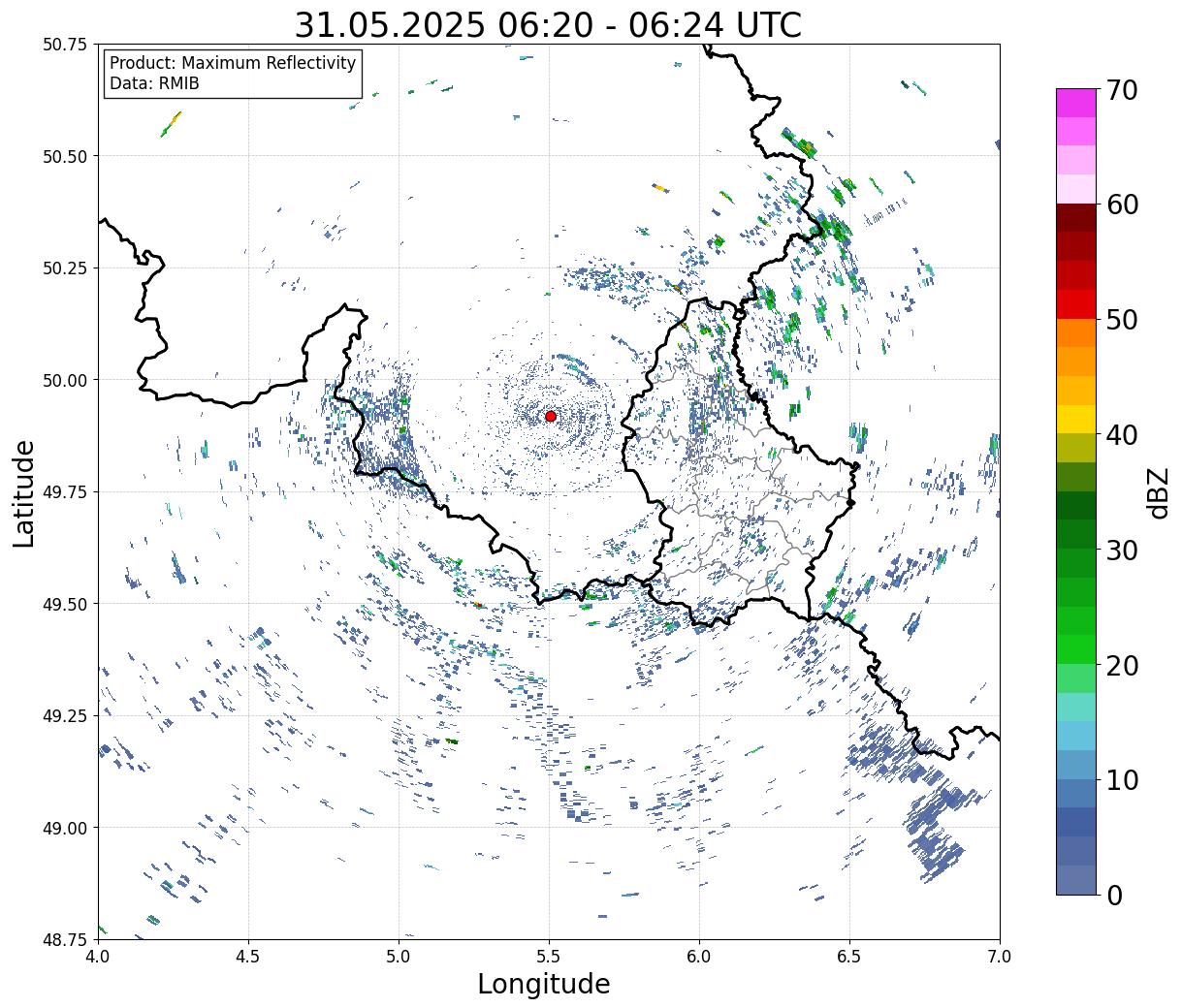
Task: Click the bright red swatch just above 50
Action: point(1076,304)
